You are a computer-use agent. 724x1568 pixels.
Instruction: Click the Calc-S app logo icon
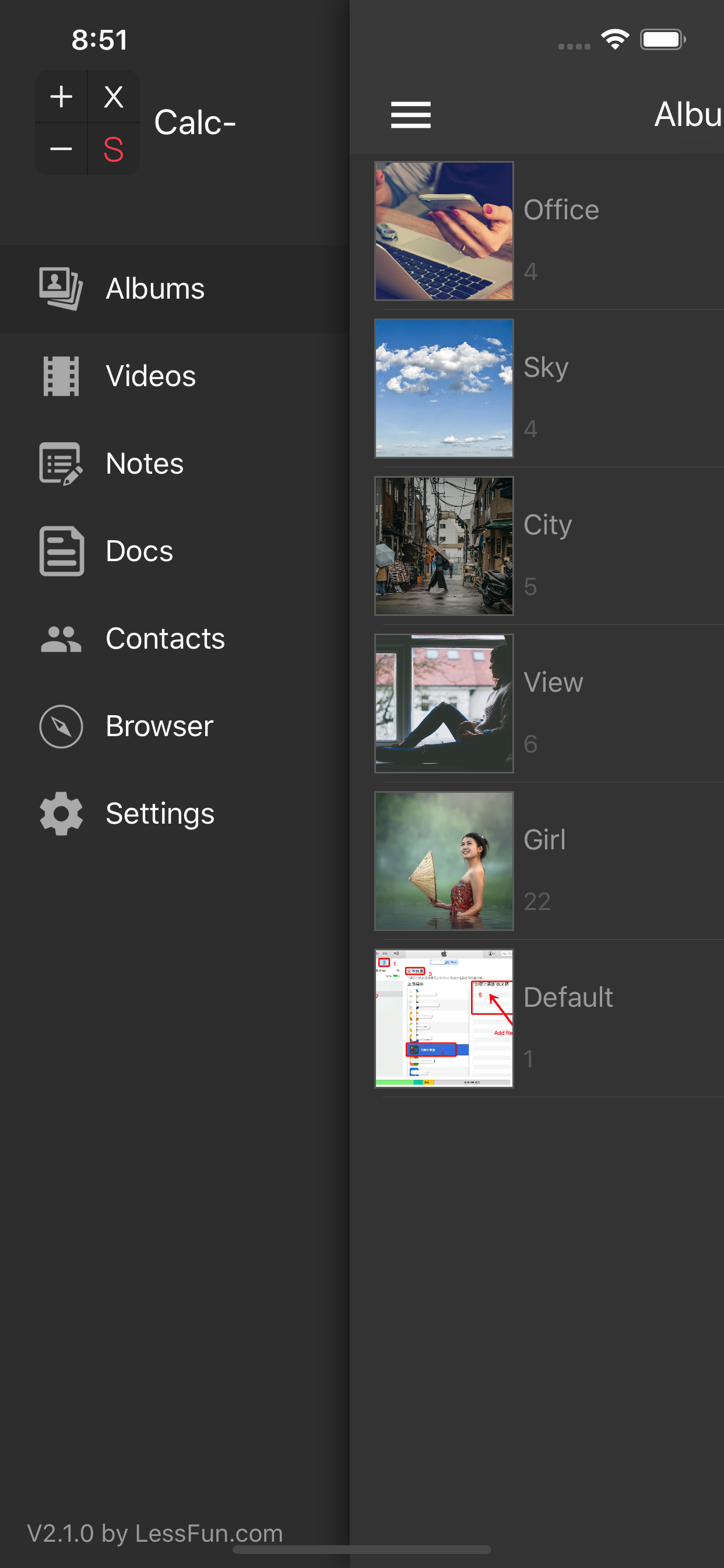tap(87, 123)
